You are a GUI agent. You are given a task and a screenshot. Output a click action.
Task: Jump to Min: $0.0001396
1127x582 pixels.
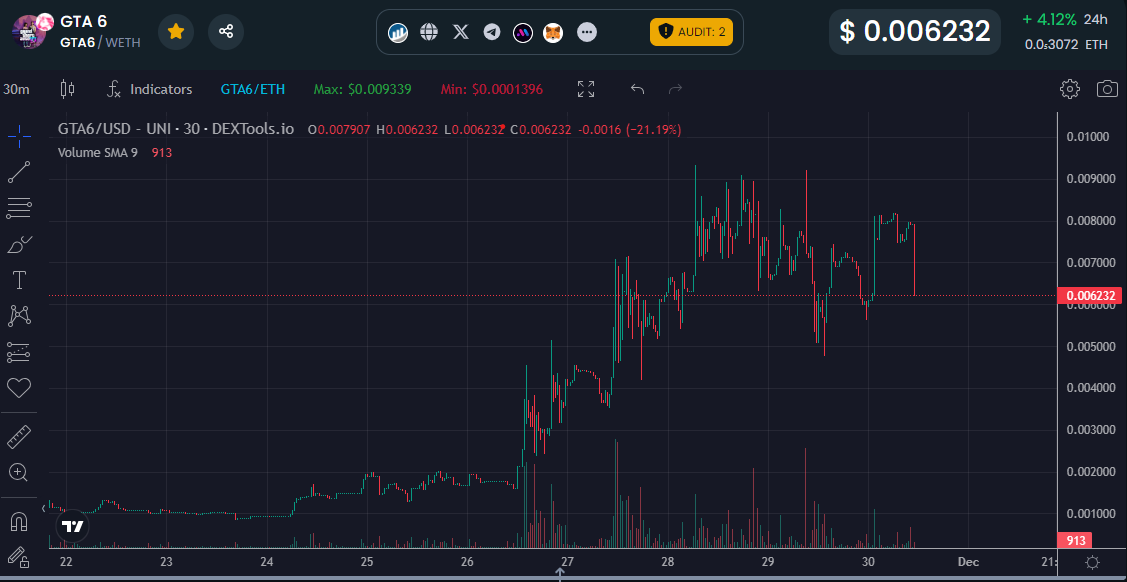[x=491, y=89]
